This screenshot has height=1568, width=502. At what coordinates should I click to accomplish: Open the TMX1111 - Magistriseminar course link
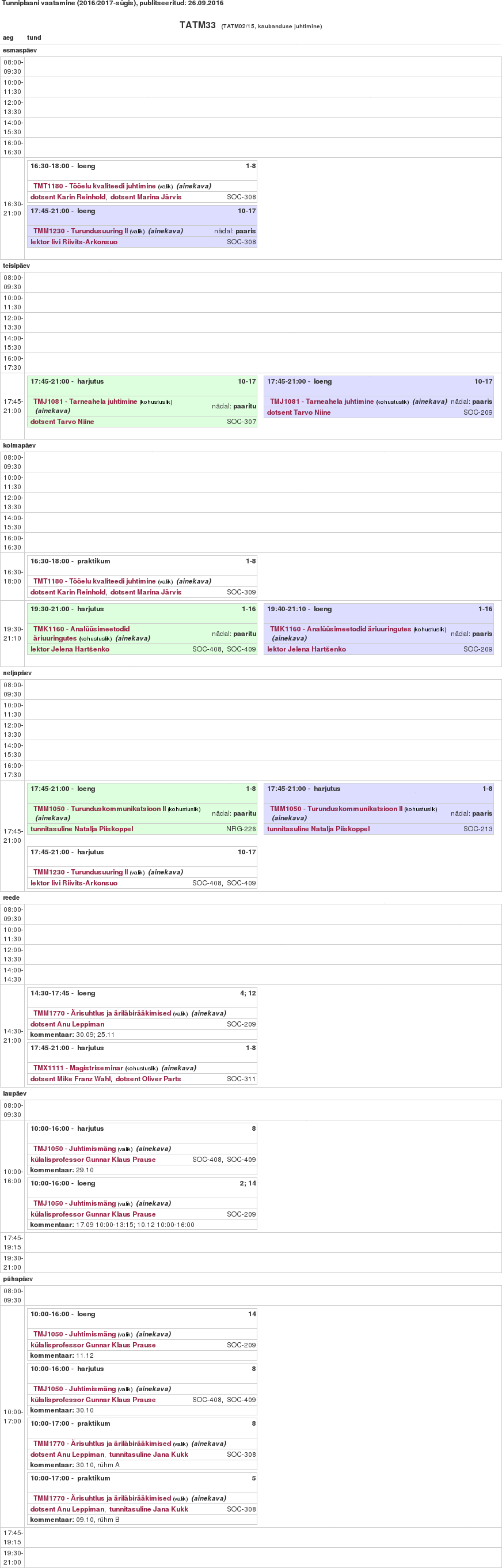(78, 1067)
